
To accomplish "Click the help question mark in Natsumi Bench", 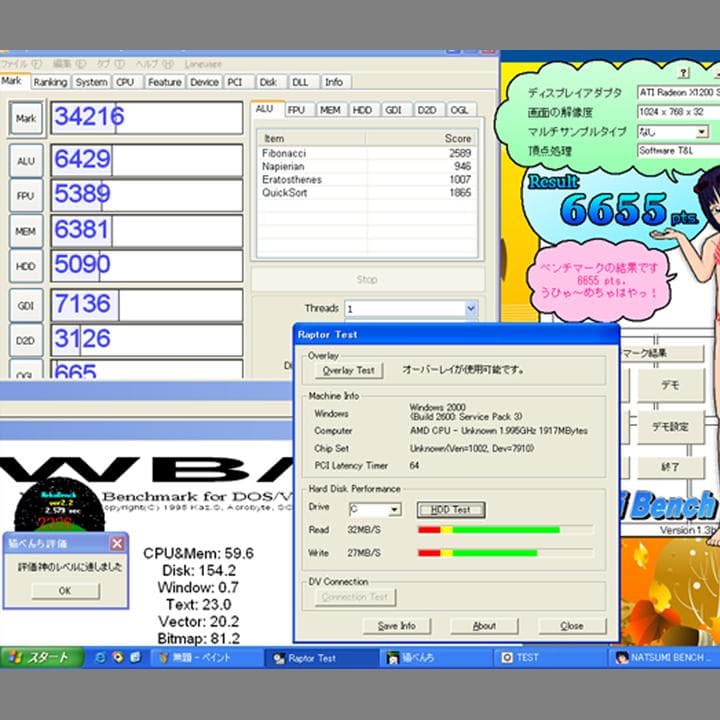I will click(x=683, y=73).
